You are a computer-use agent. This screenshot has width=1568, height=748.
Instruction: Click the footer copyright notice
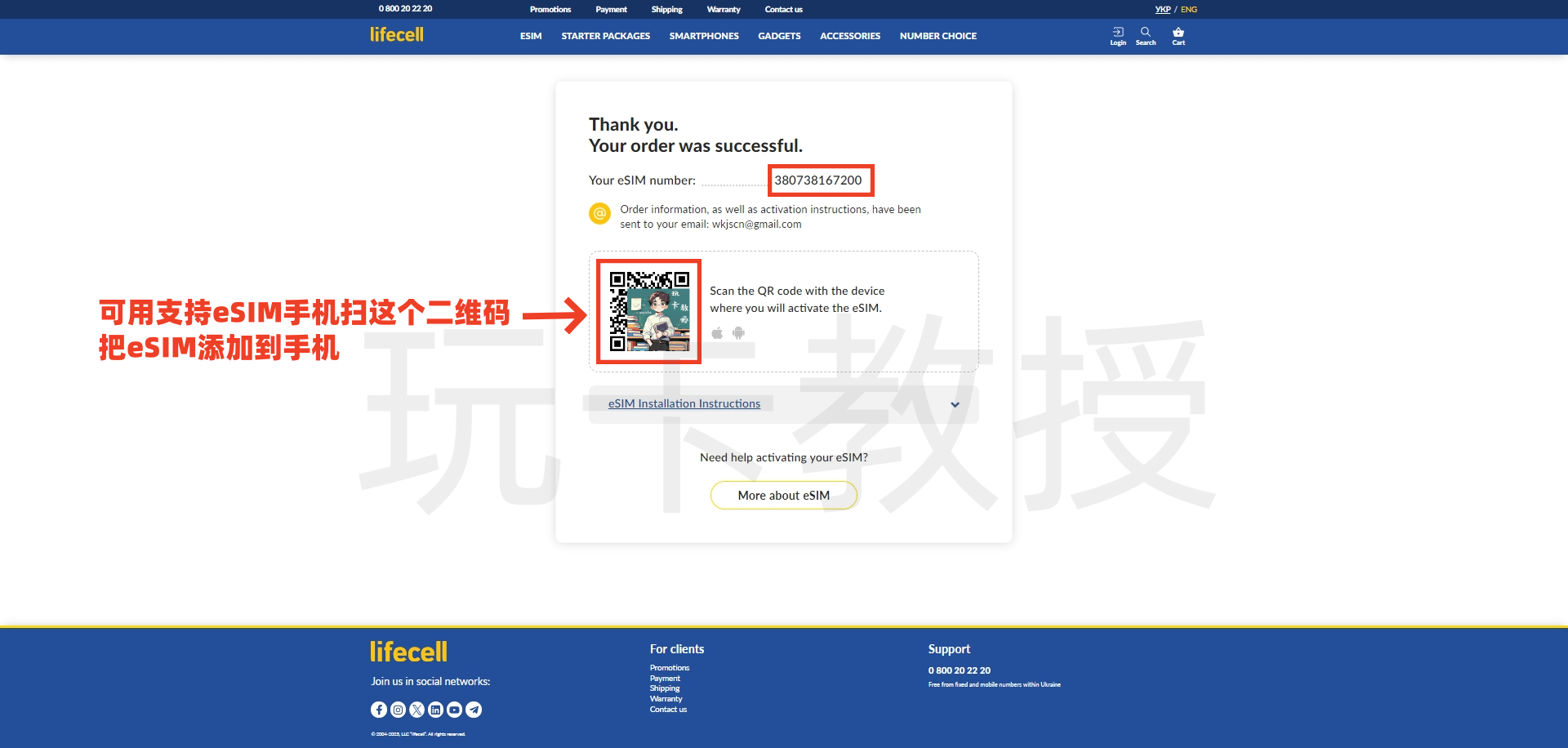coord(418,734)
